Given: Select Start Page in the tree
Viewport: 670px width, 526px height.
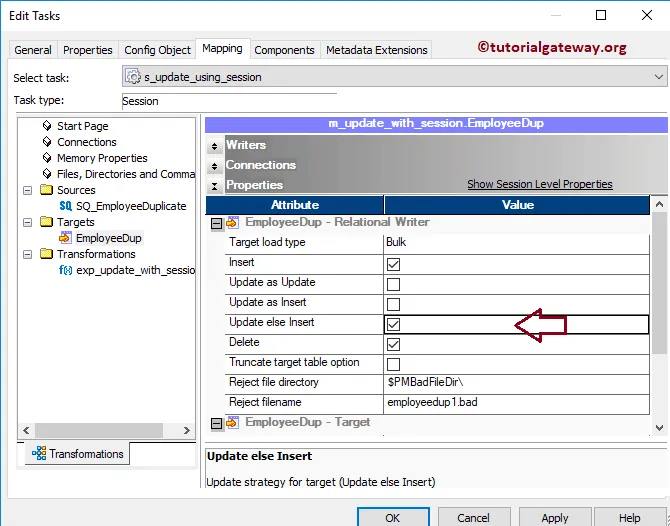Looking at the screenshot, I should 82,126.
